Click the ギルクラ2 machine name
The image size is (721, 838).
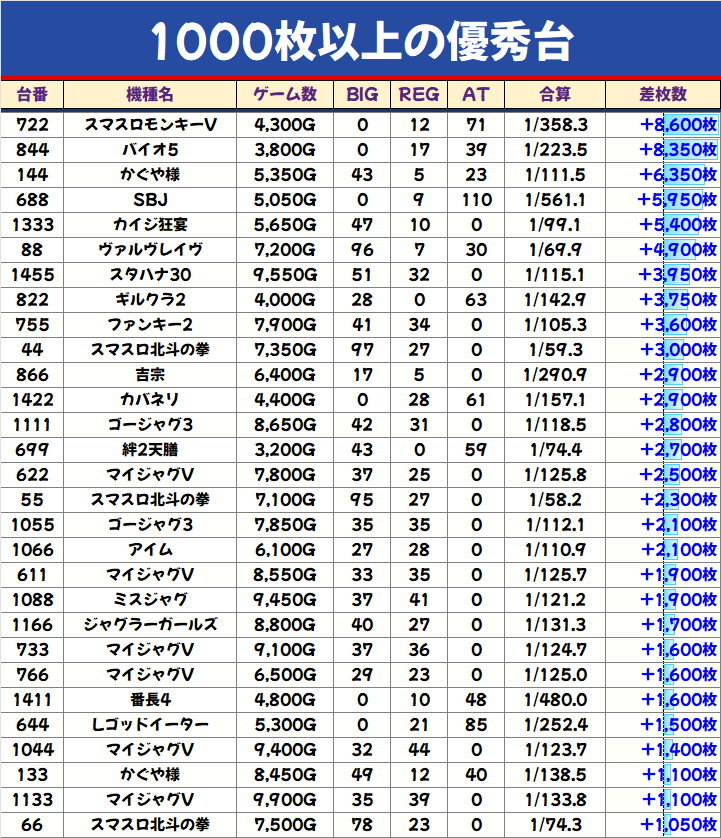click(x=150, y=300)
